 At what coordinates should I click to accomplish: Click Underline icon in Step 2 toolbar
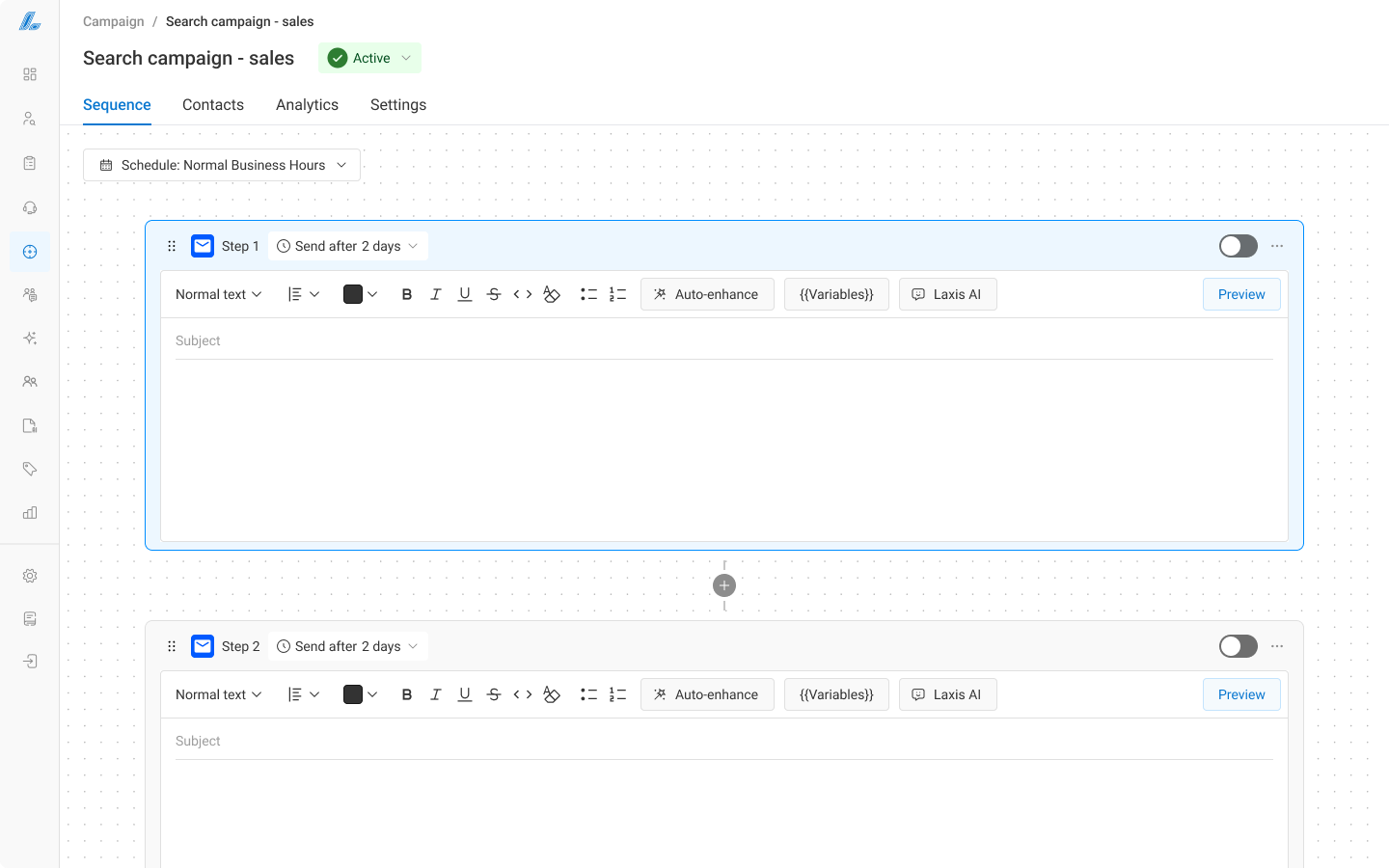[465, 694]
